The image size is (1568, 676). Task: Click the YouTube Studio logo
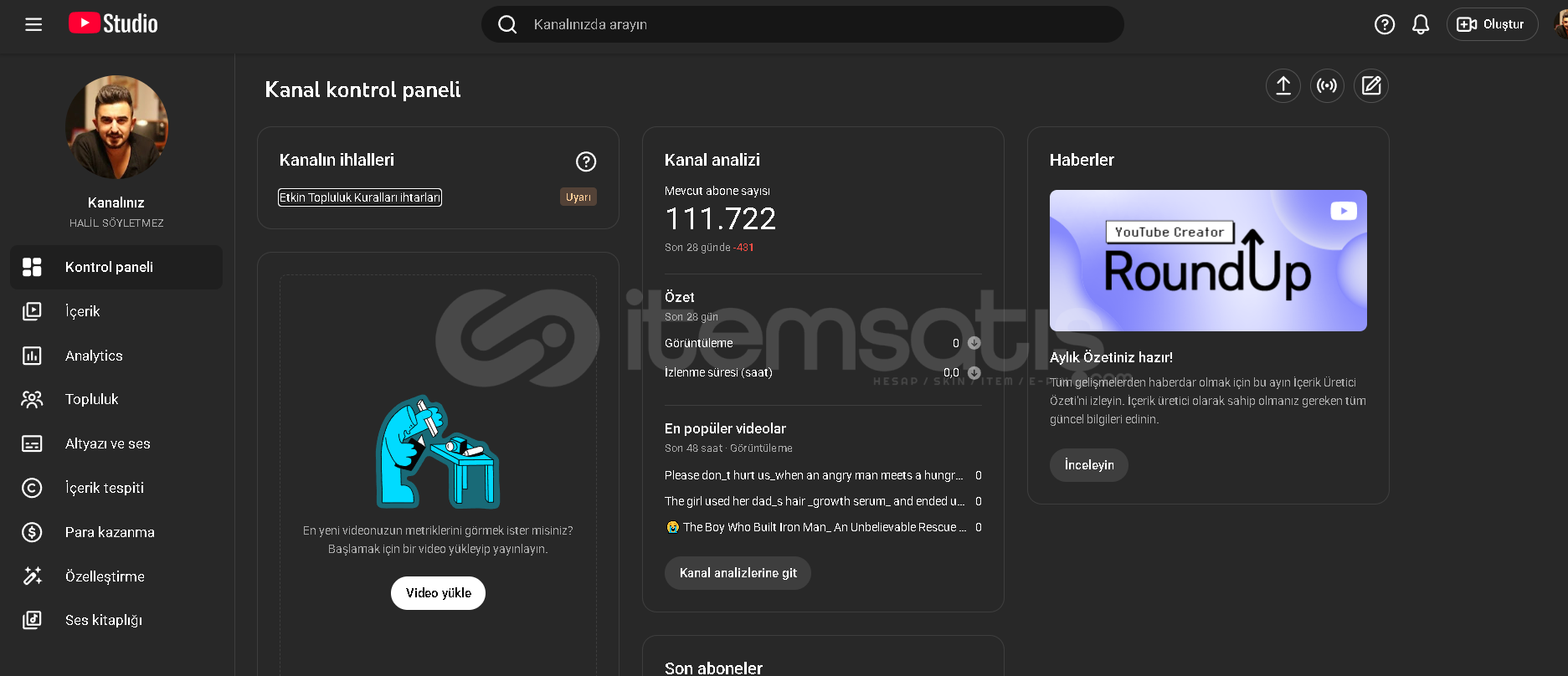[x=113, y=23]
